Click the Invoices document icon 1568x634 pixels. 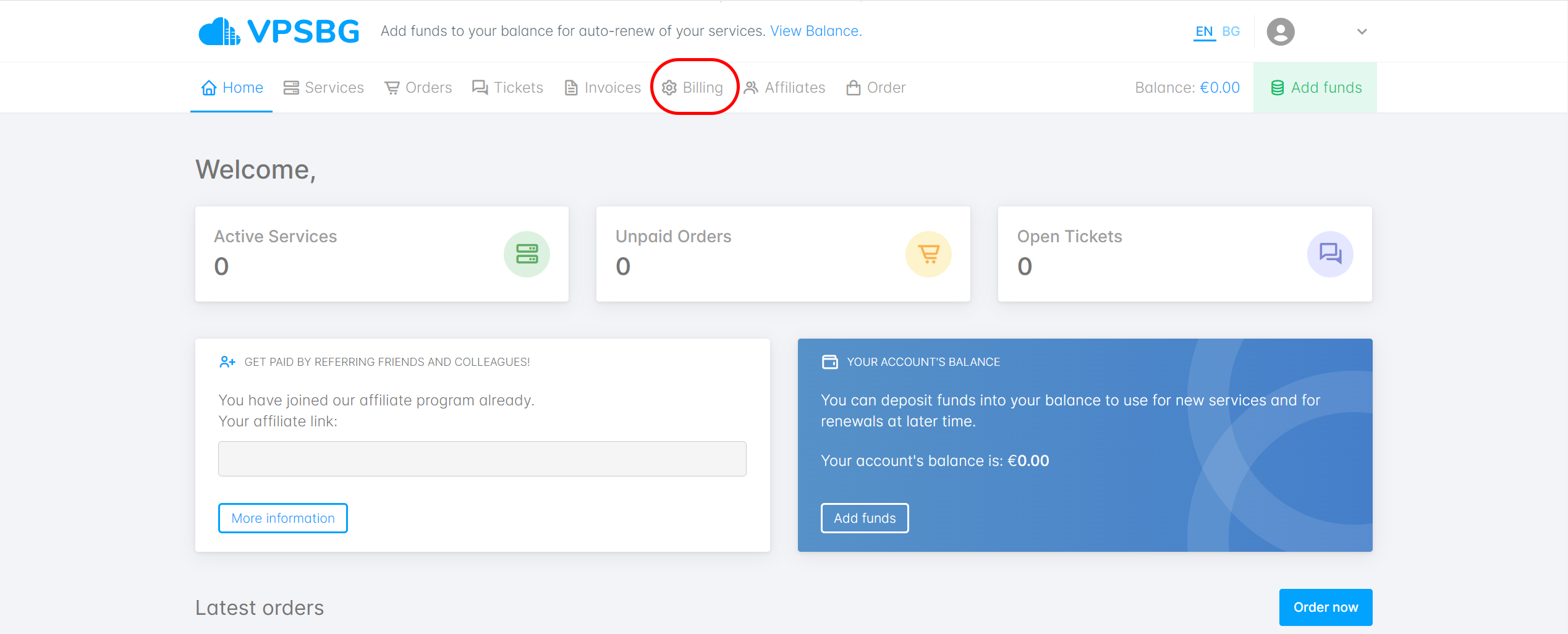[571, 88]
